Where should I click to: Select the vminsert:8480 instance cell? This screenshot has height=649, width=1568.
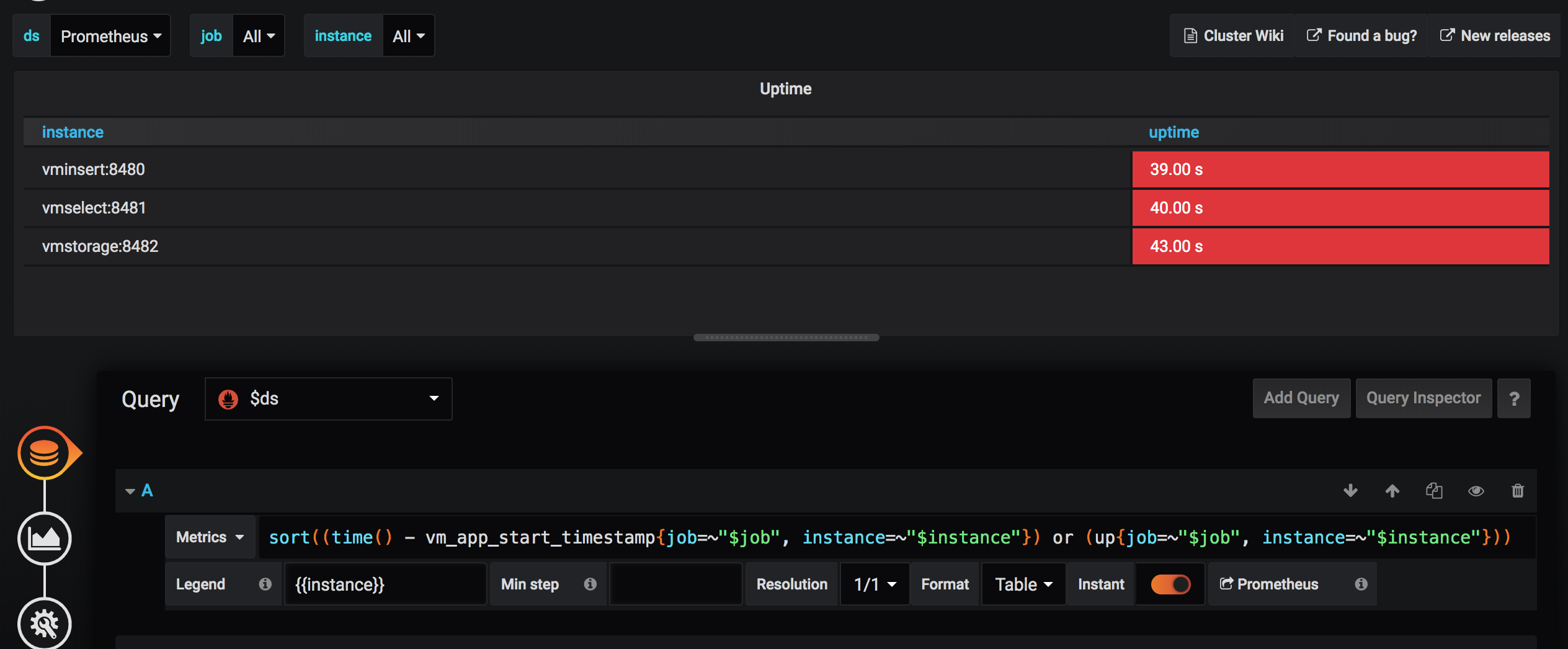(x=577, y=169)
